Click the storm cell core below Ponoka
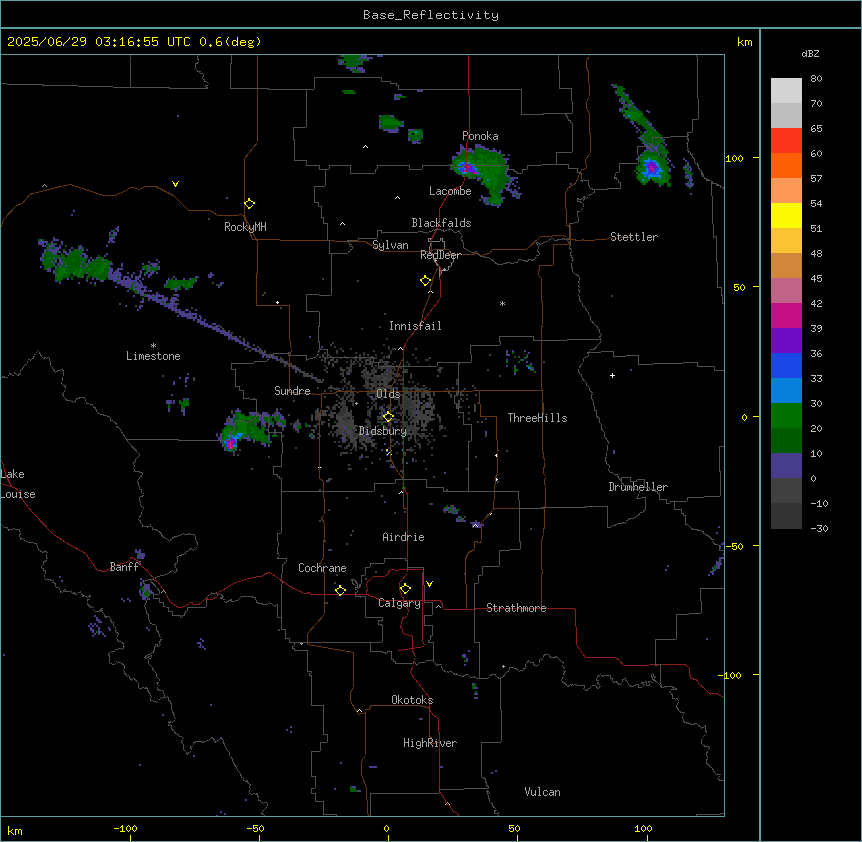This screenshot has width=862, height=842. pos(466,168)
